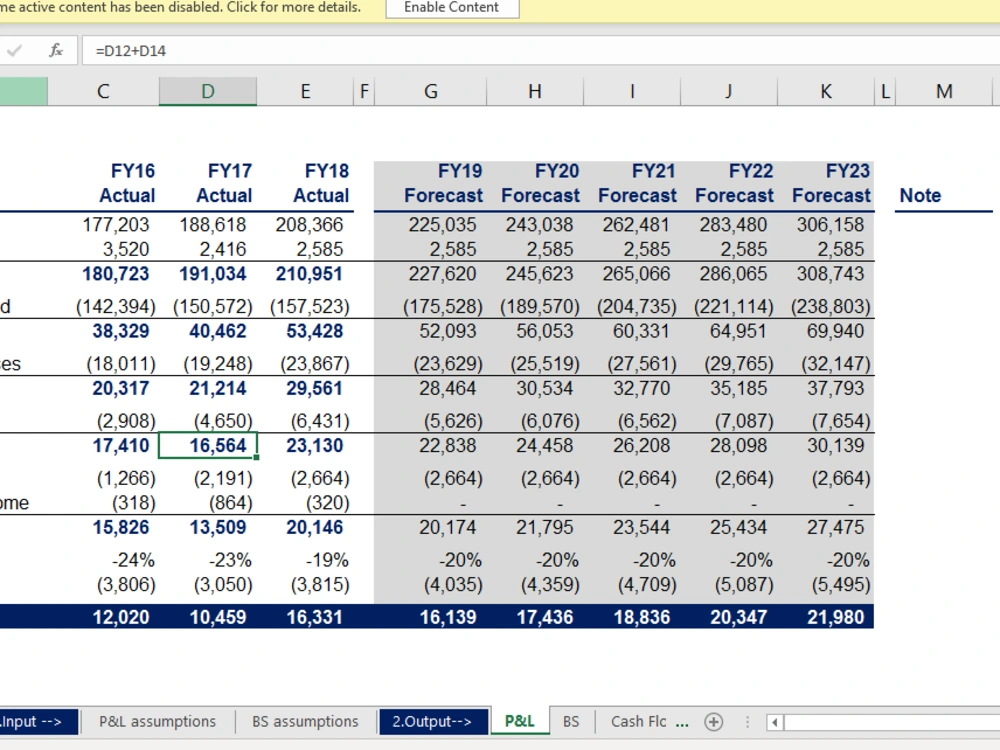Open the Input --> sheet tab
The width and height of the screenshot is (1000, 750).
39,721
